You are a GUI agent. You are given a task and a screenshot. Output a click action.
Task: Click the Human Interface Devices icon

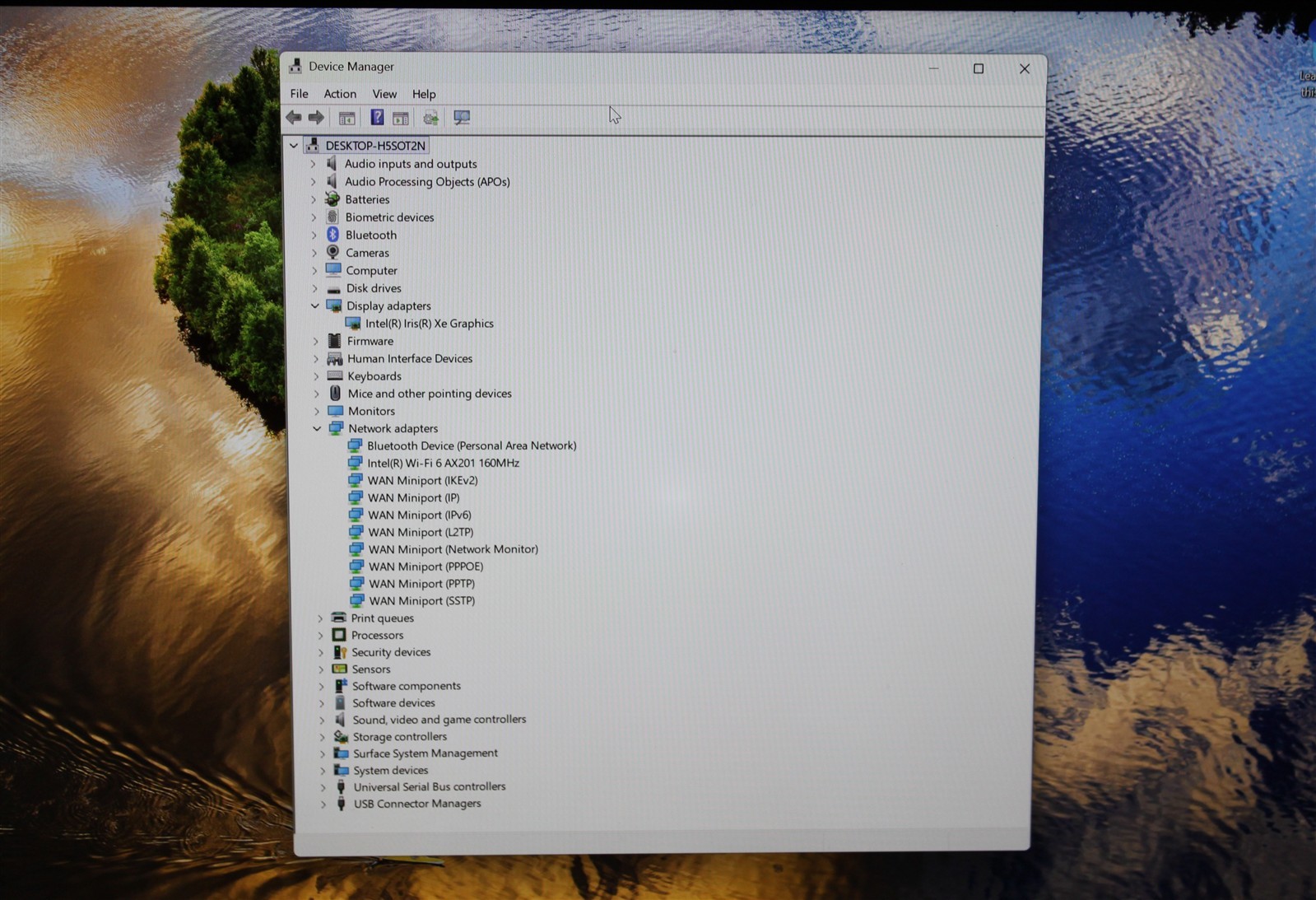[x=334, y=358]
